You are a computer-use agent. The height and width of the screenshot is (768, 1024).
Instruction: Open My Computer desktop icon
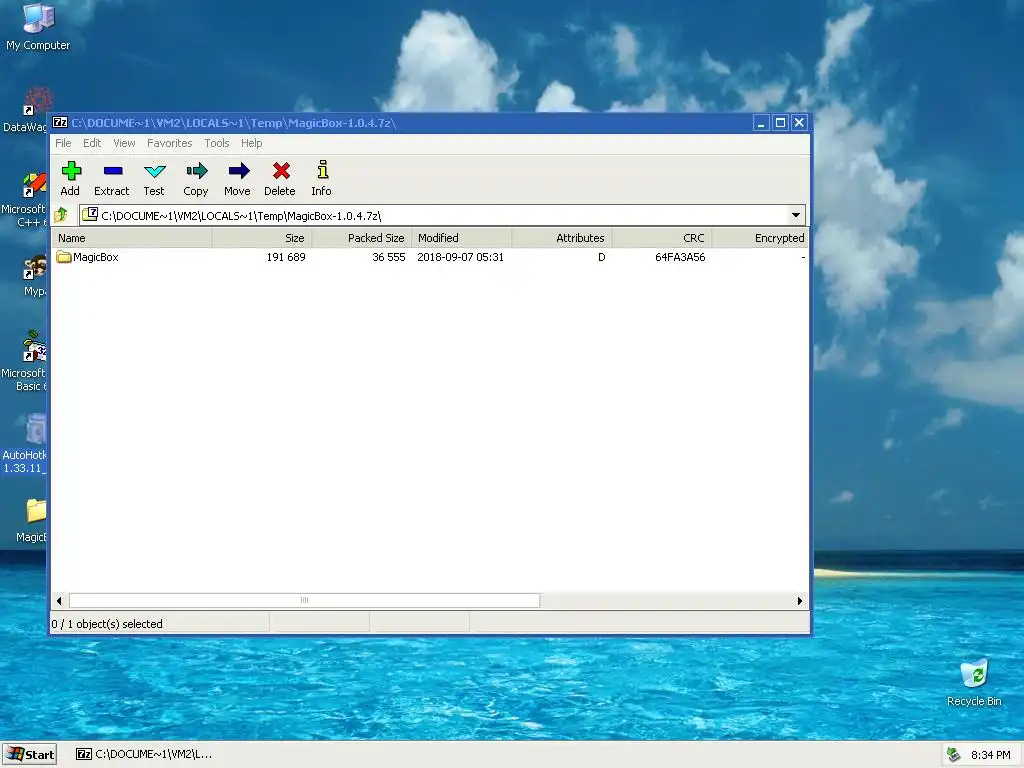tap(38, 18)
